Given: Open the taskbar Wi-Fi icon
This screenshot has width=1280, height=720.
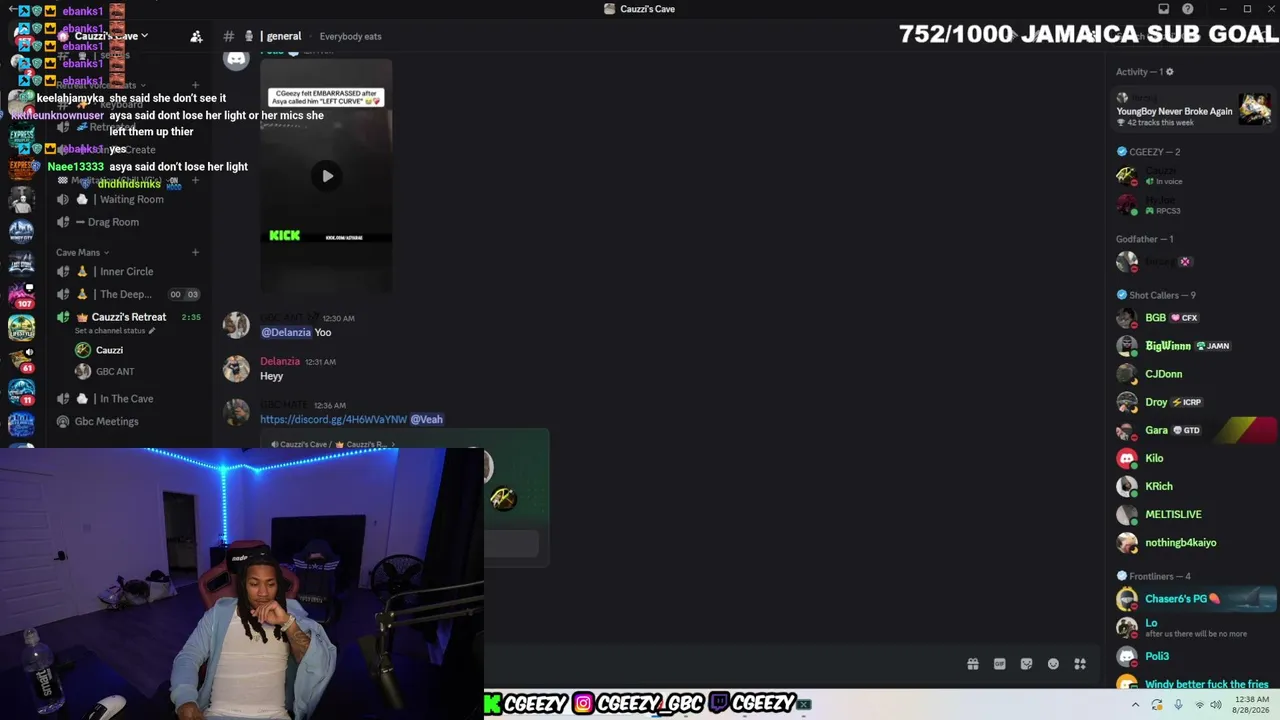Looking at the screenshot, I should point(1199,705).
